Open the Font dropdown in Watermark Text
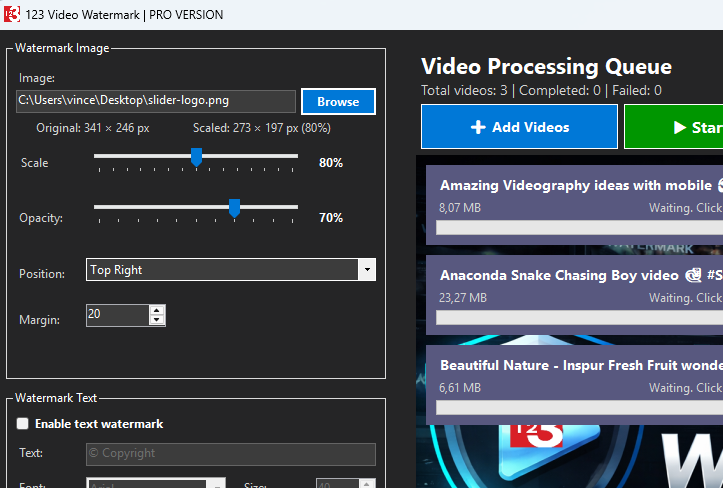The width and height of the screenshot is (723, 488). pyautogui.click(x=216, y=484)
